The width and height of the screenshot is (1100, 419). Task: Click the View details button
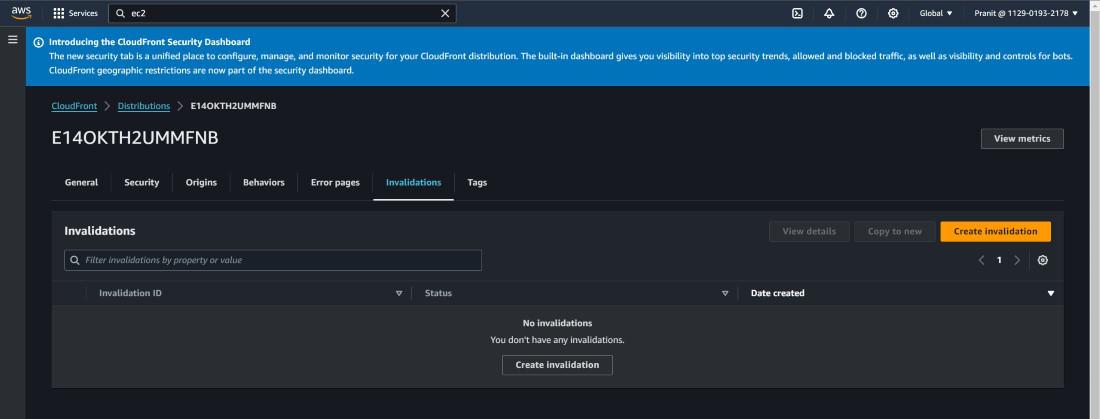(809, 232)
